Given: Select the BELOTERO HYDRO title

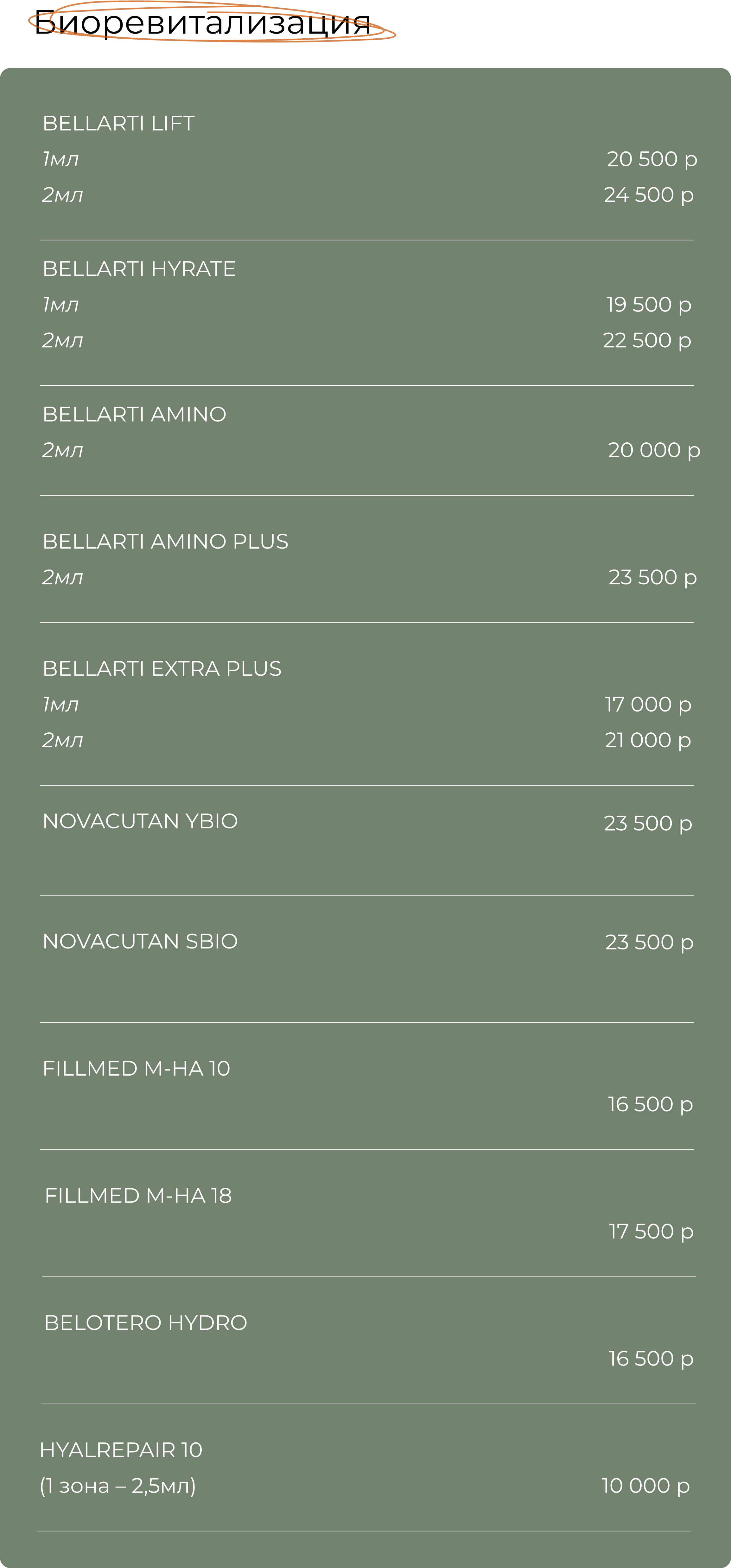Looking at the screenshot, I should pyautogui.click(x=146, y=1323).
